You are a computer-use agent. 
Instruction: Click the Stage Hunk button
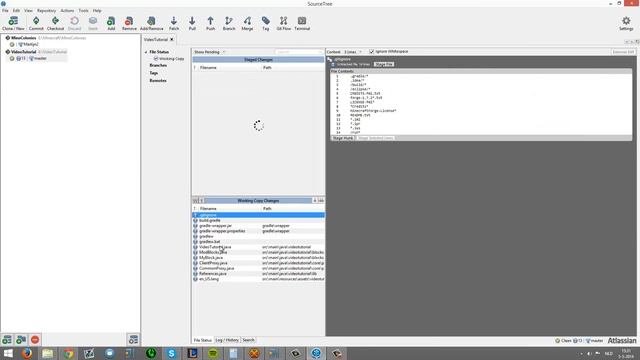coord(343,138)
